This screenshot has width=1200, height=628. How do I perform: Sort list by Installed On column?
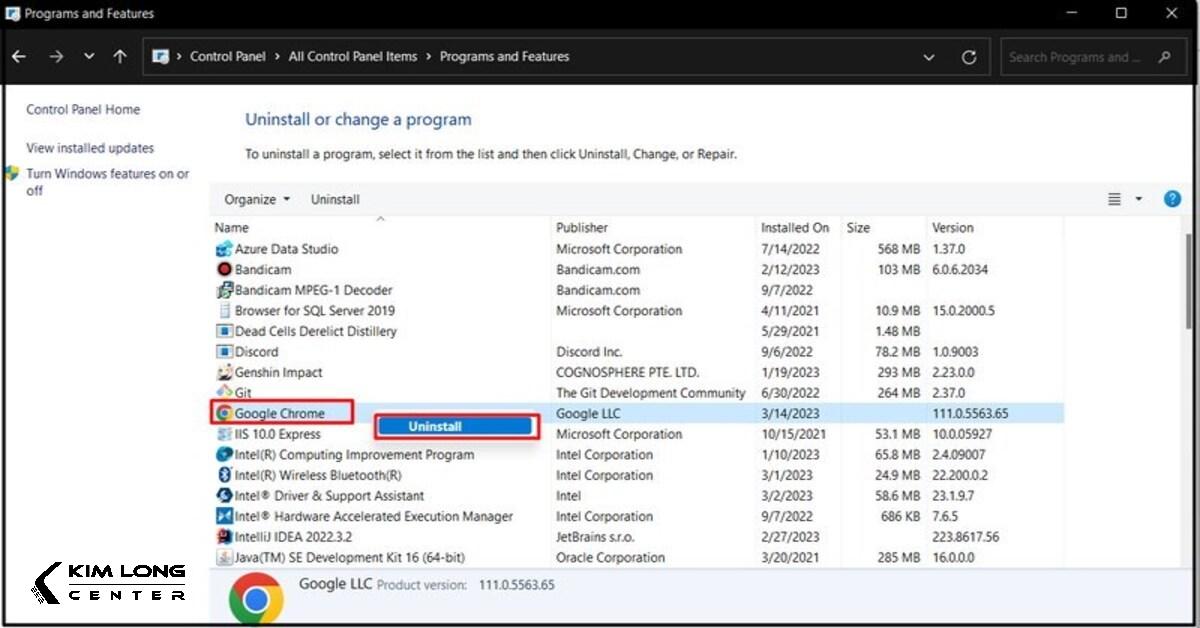(x=795, y=228)
